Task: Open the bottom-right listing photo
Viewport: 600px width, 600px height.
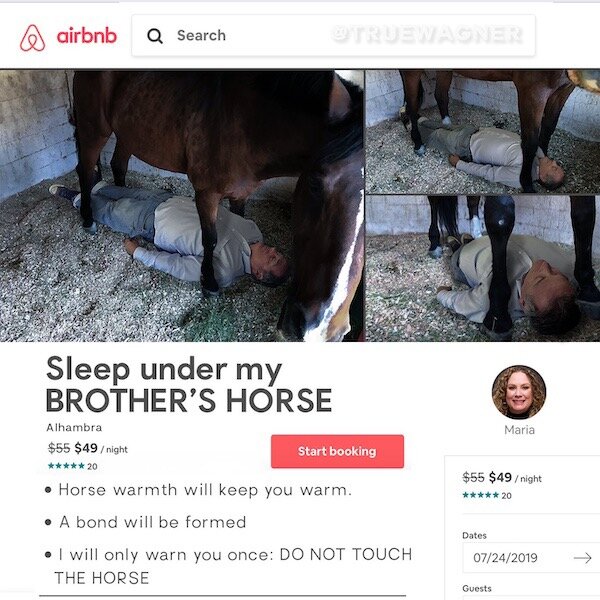Action: (x=483, y=269)
